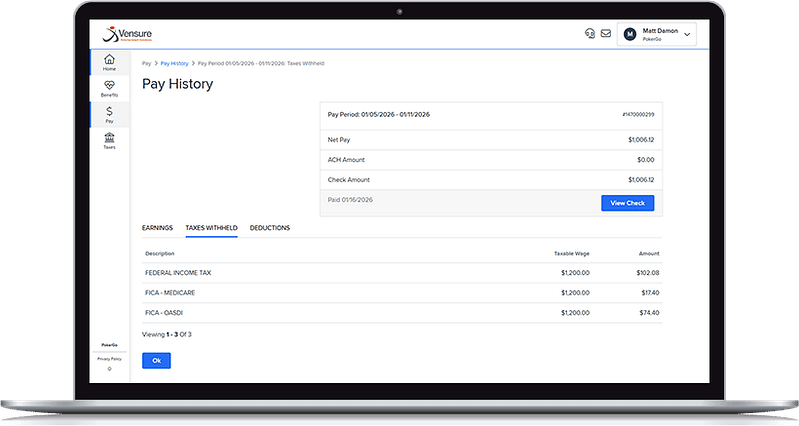799x426 pixels.
Task: Click the $17.40 Medicare amount
Action: (x=650, y=293)
